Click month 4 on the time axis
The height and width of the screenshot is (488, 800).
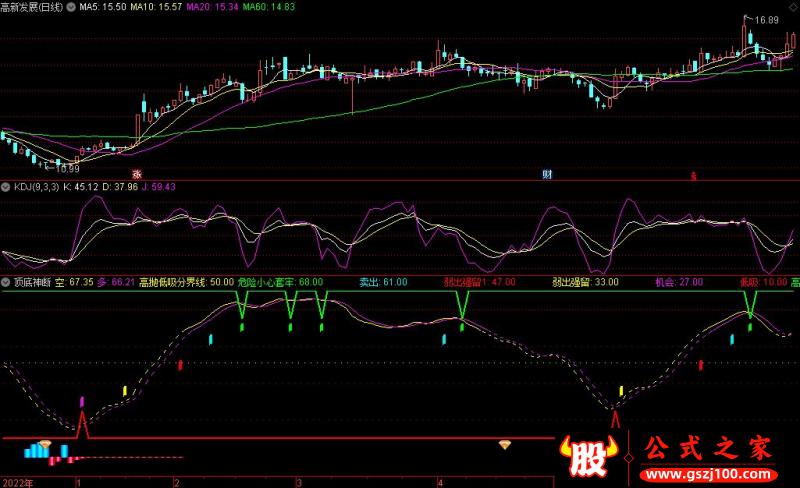[440, 482]
